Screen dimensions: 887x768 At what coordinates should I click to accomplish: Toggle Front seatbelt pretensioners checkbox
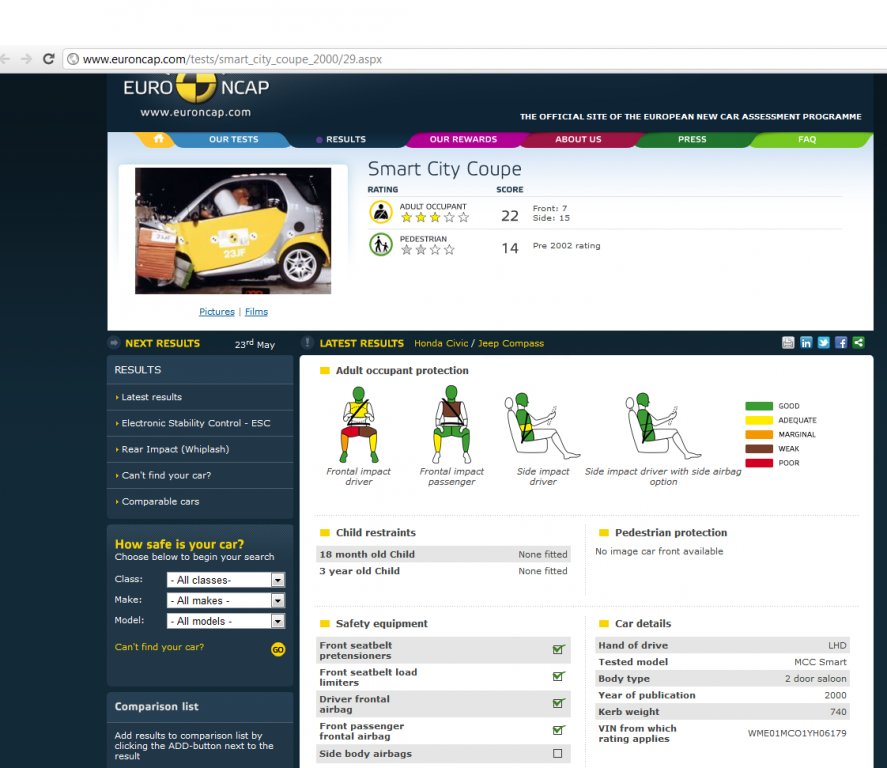[558, 649]
